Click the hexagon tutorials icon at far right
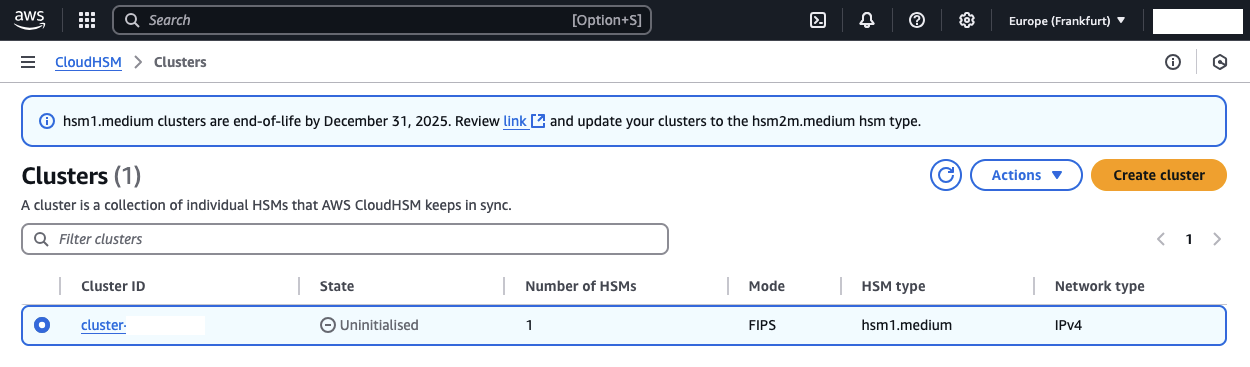Viewport: 1250px width, 367px height. (x=1220, y=62)
